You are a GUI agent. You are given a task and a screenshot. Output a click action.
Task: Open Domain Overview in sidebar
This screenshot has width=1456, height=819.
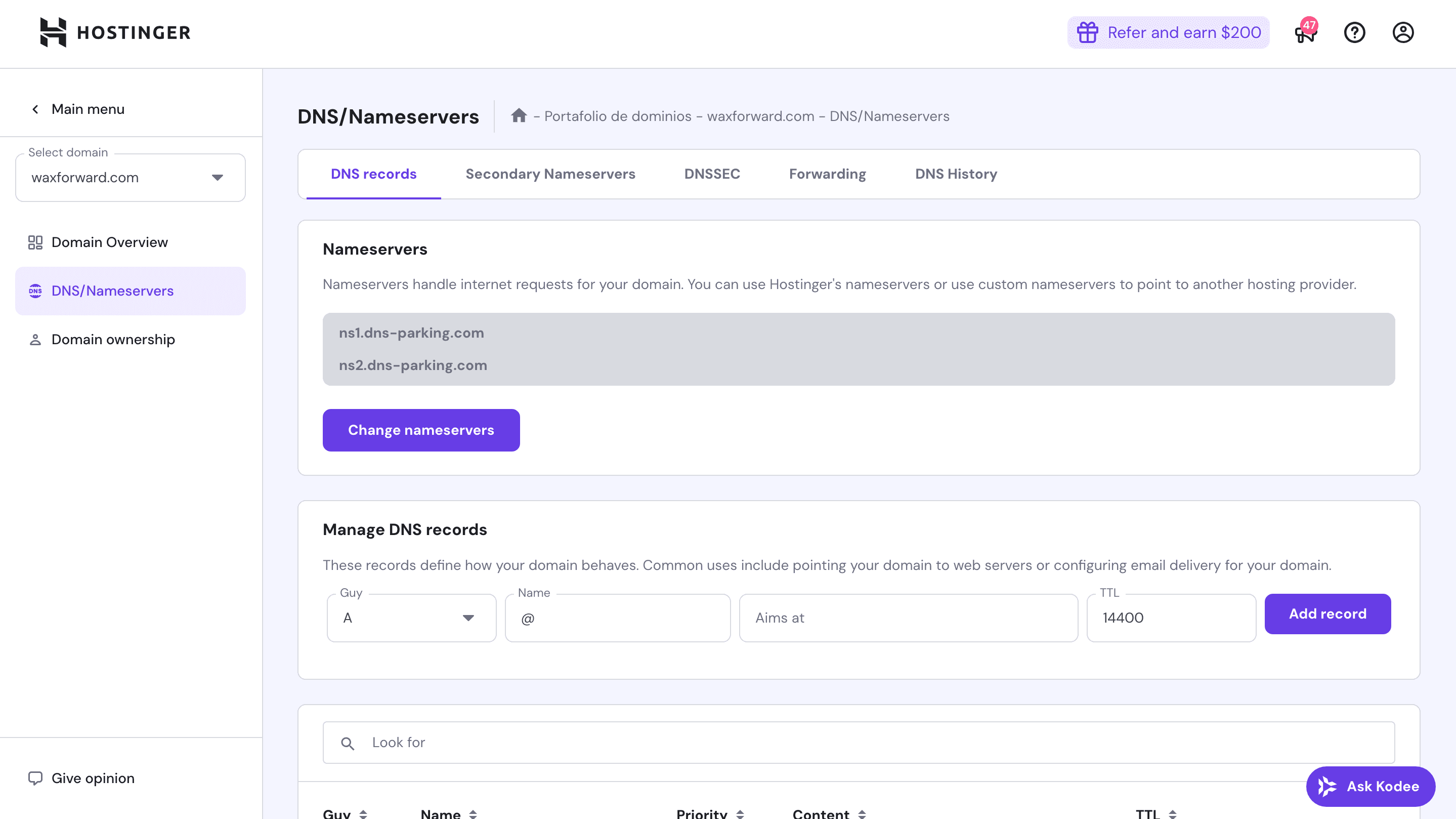pyautogui.click(x=110, y=242)
